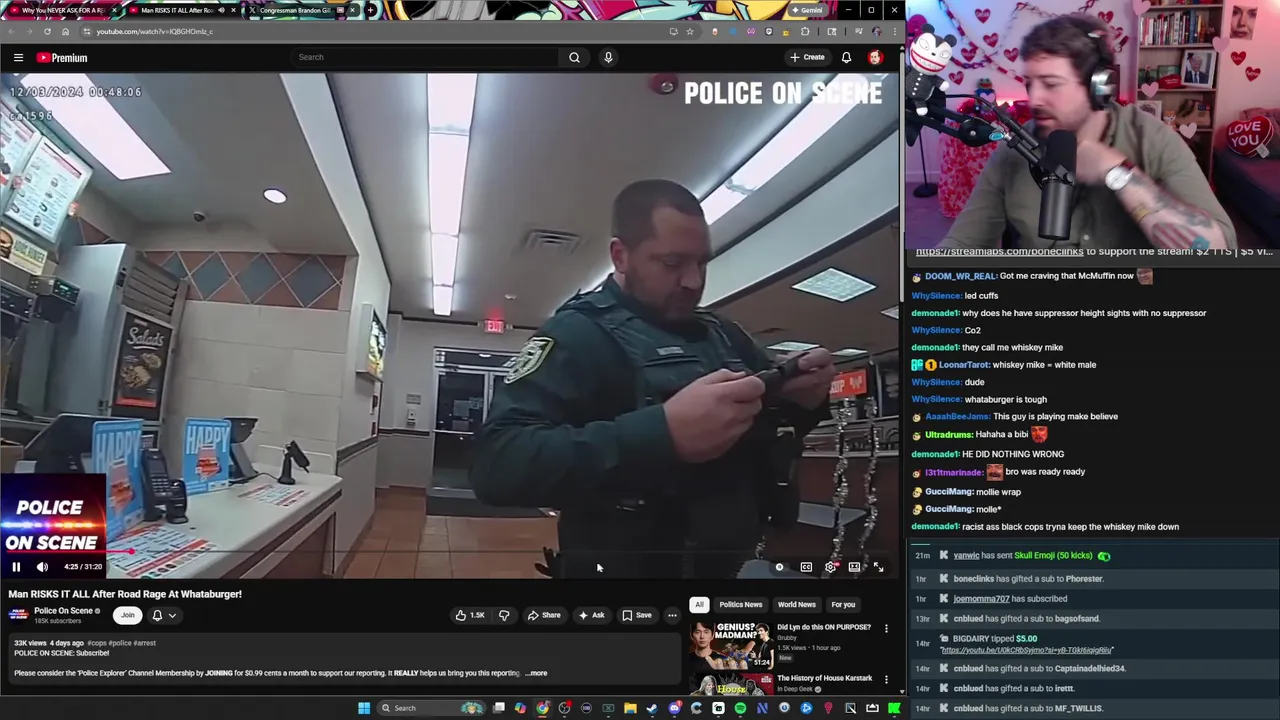
Task: Mute the video with the volume icon
Action: pyautogui.click(x=42, y=567)
